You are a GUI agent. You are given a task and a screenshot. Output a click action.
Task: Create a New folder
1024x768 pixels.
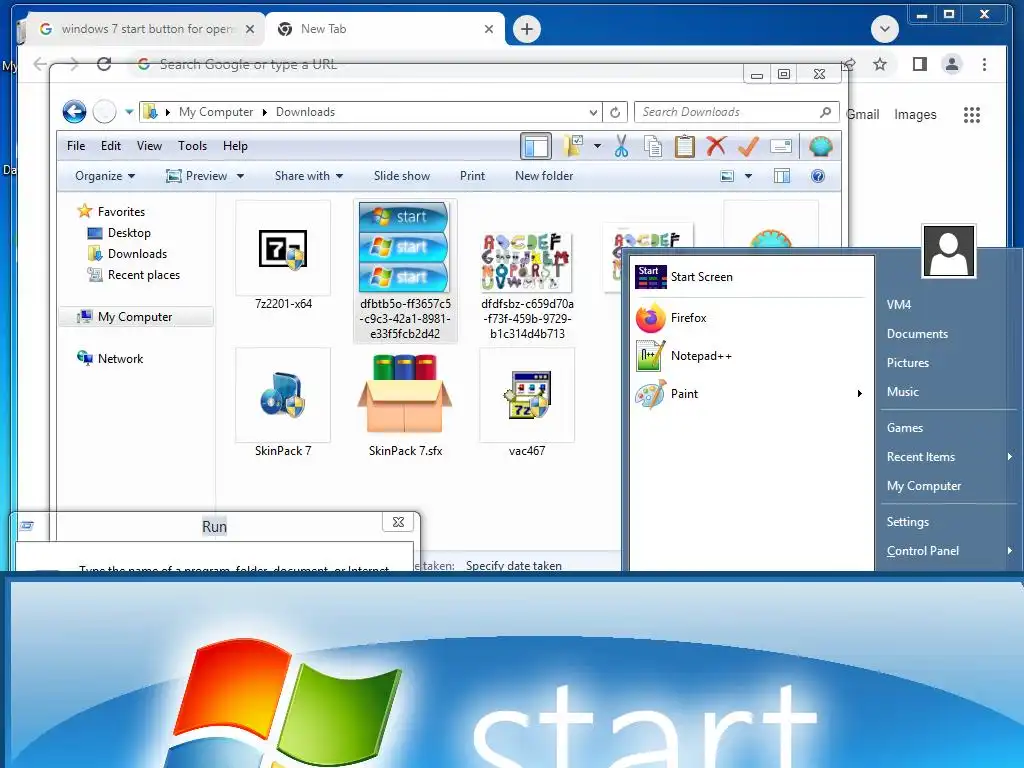[x=544, y=176]
